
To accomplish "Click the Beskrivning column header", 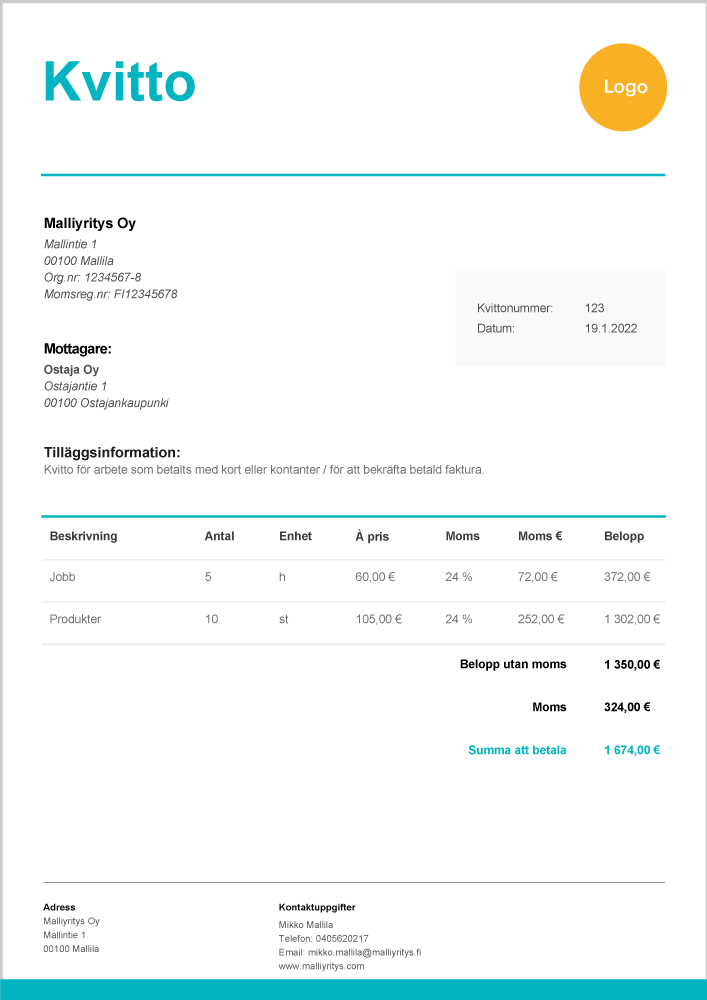I will tap(83, 536).
